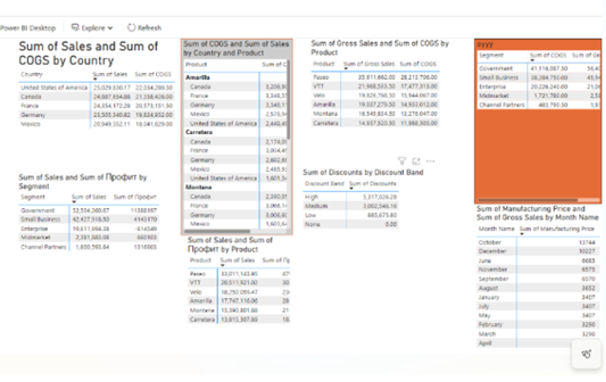Screen dimensions: 606x382
Task: Click sort arrow under Sum of Manufacturing Price header
Action: point(522,234)
